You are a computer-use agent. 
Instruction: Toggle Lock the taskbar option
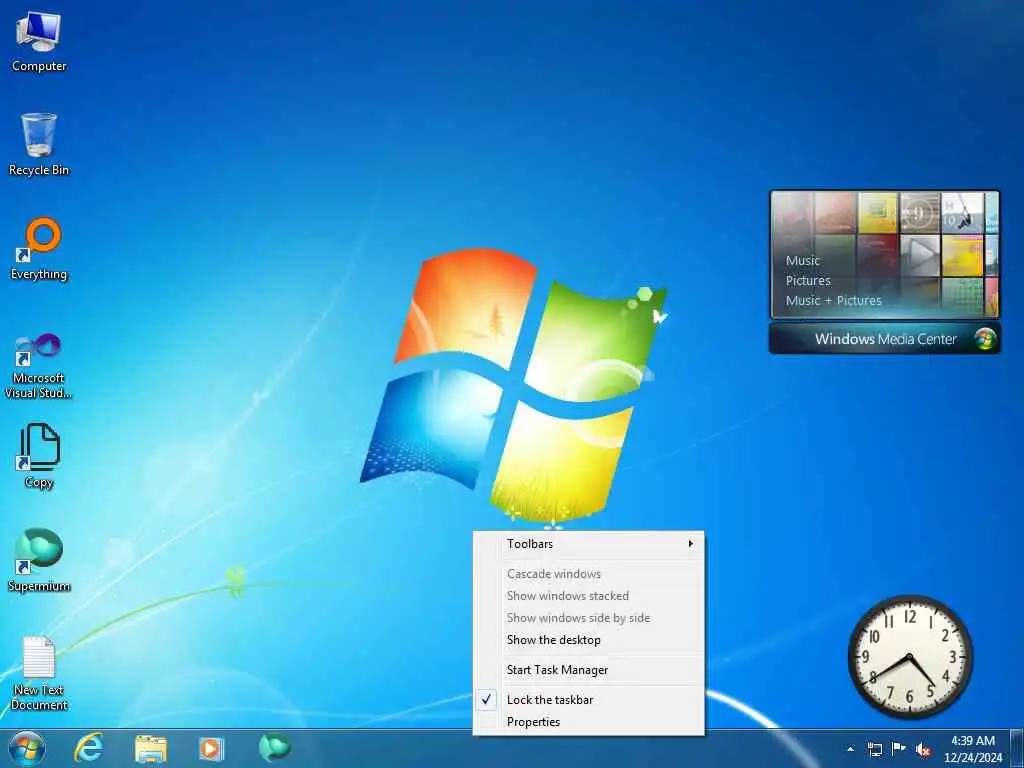[x=589, y=699]
